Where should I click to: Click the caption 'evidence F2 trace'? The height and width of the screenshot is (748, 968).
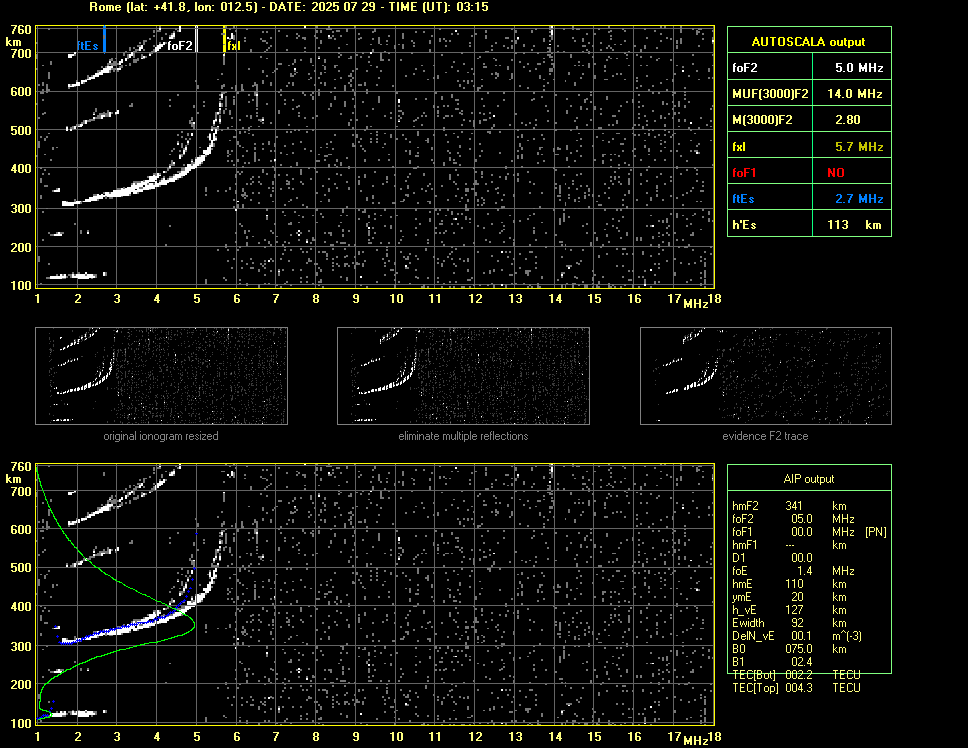766,436
